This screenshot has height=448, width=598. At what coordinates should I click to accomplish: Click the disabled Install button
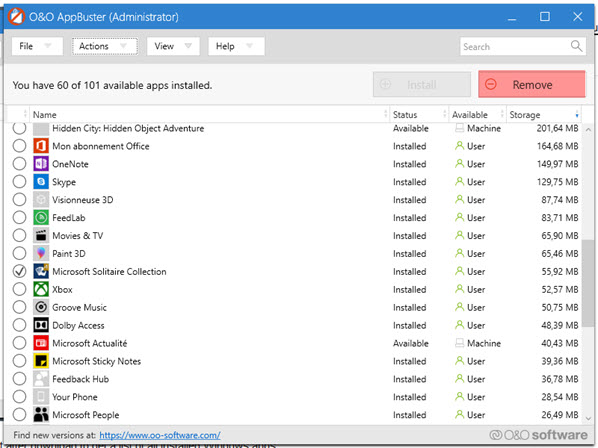422,84
